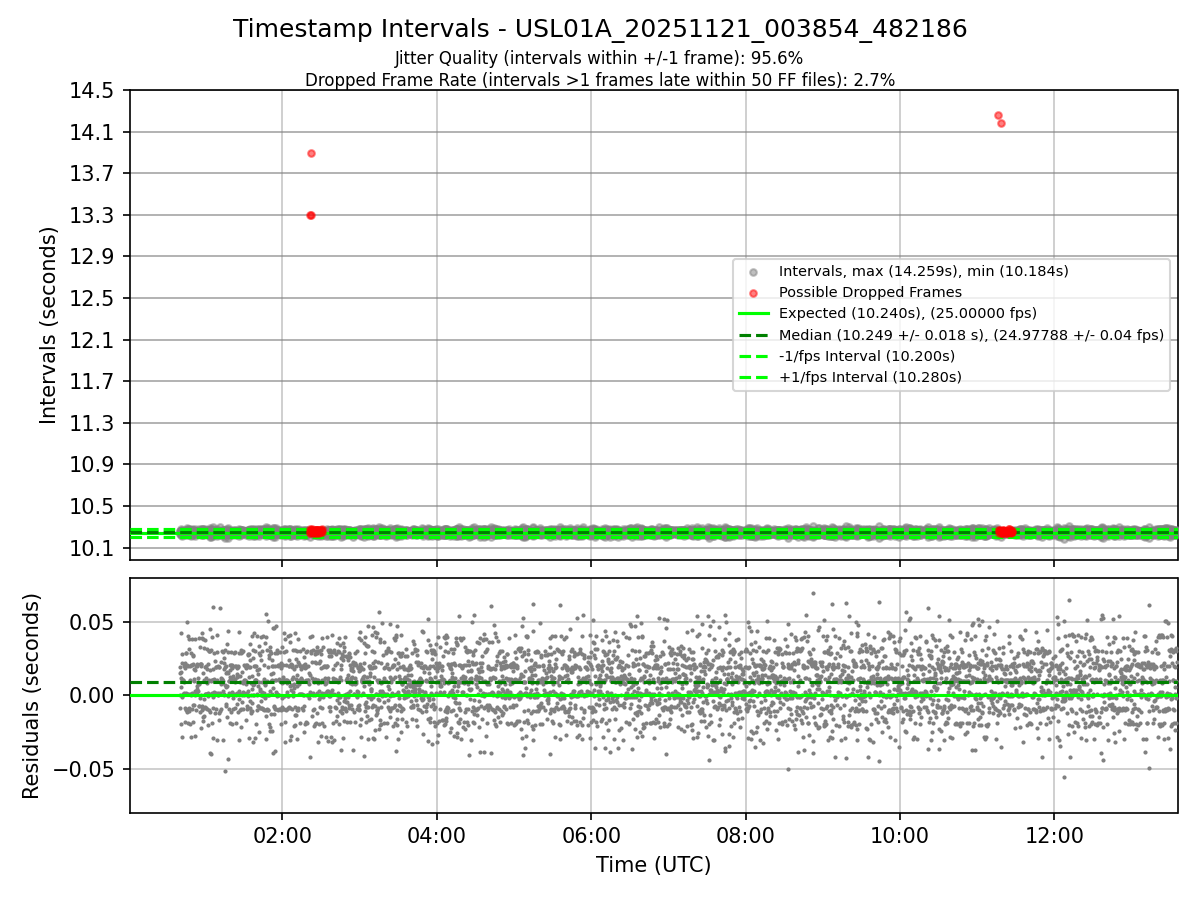Click the "Time (UTC)" x-axis label
This screenshot has width=1200, height=900.
click(654, 865)
